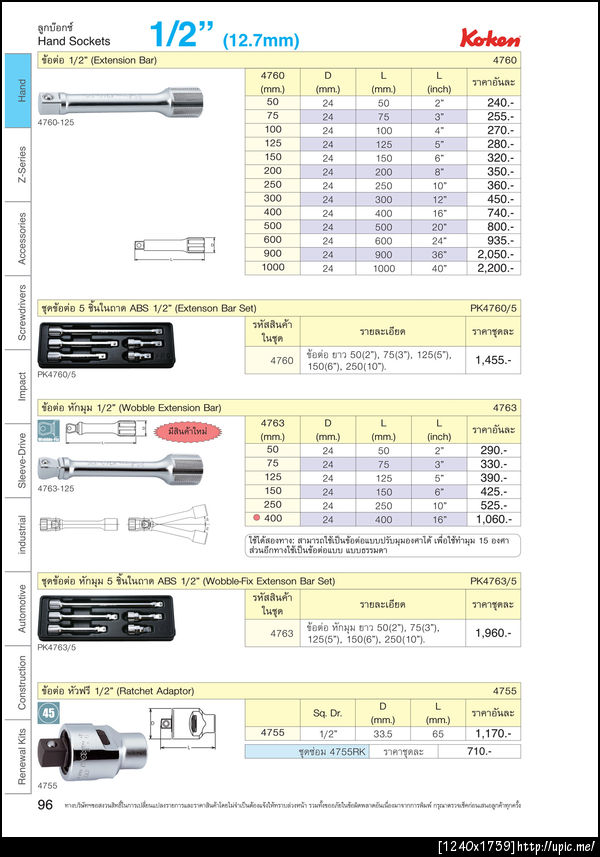
Task: Click the price 740.-
Action: [x=500, y=213]
